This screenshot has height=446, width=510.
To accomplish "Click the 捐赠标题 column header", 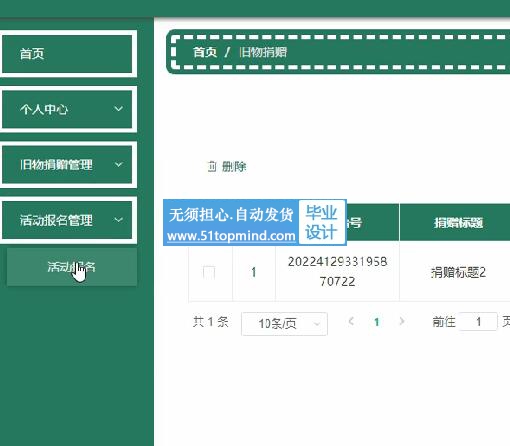I will (x=458, y=222).
